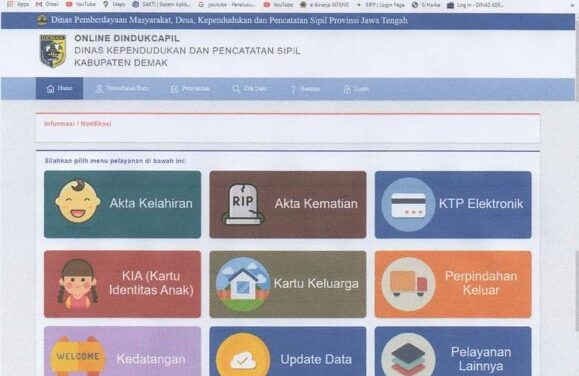Go to the Home navigation tab
The image size is (579, 376).
point(59,88)
